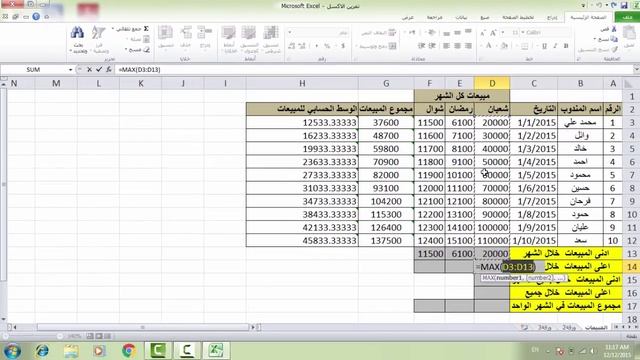Click the Clear eraser icon
Image resolution: width=640 pixels, height=360 pixels.
click(x=146, y=50)
